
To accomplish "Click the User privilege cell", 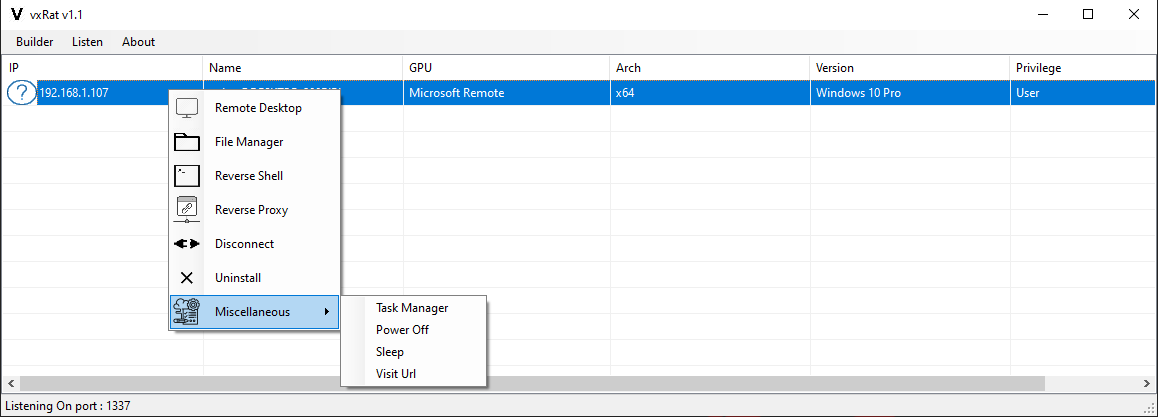I will click(1083, 93).
